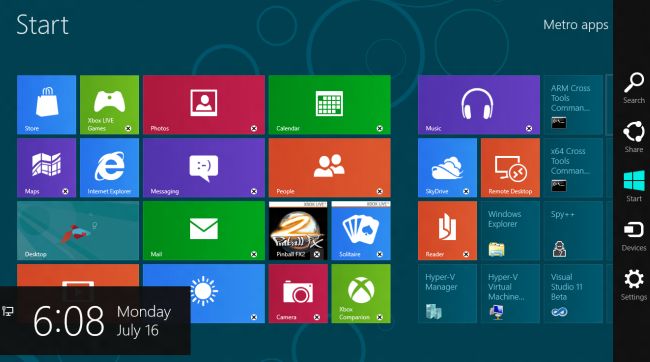The image size is (650, 362).
Task: Open the Hyper-V Virtual Machine tile
Action: pos(510,294)
